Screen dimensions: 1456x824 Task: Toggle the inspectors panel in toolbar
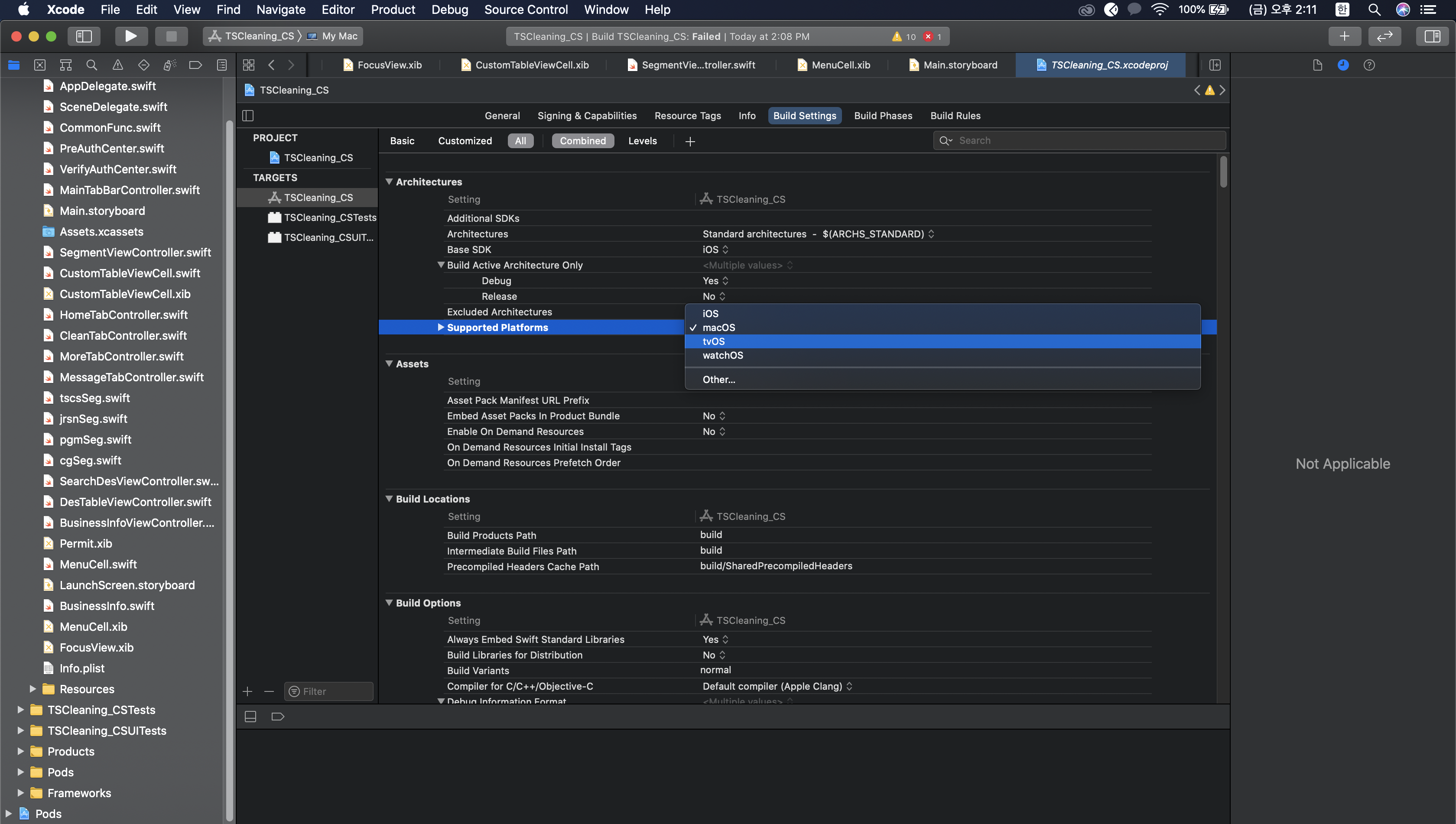(1432, 36)
